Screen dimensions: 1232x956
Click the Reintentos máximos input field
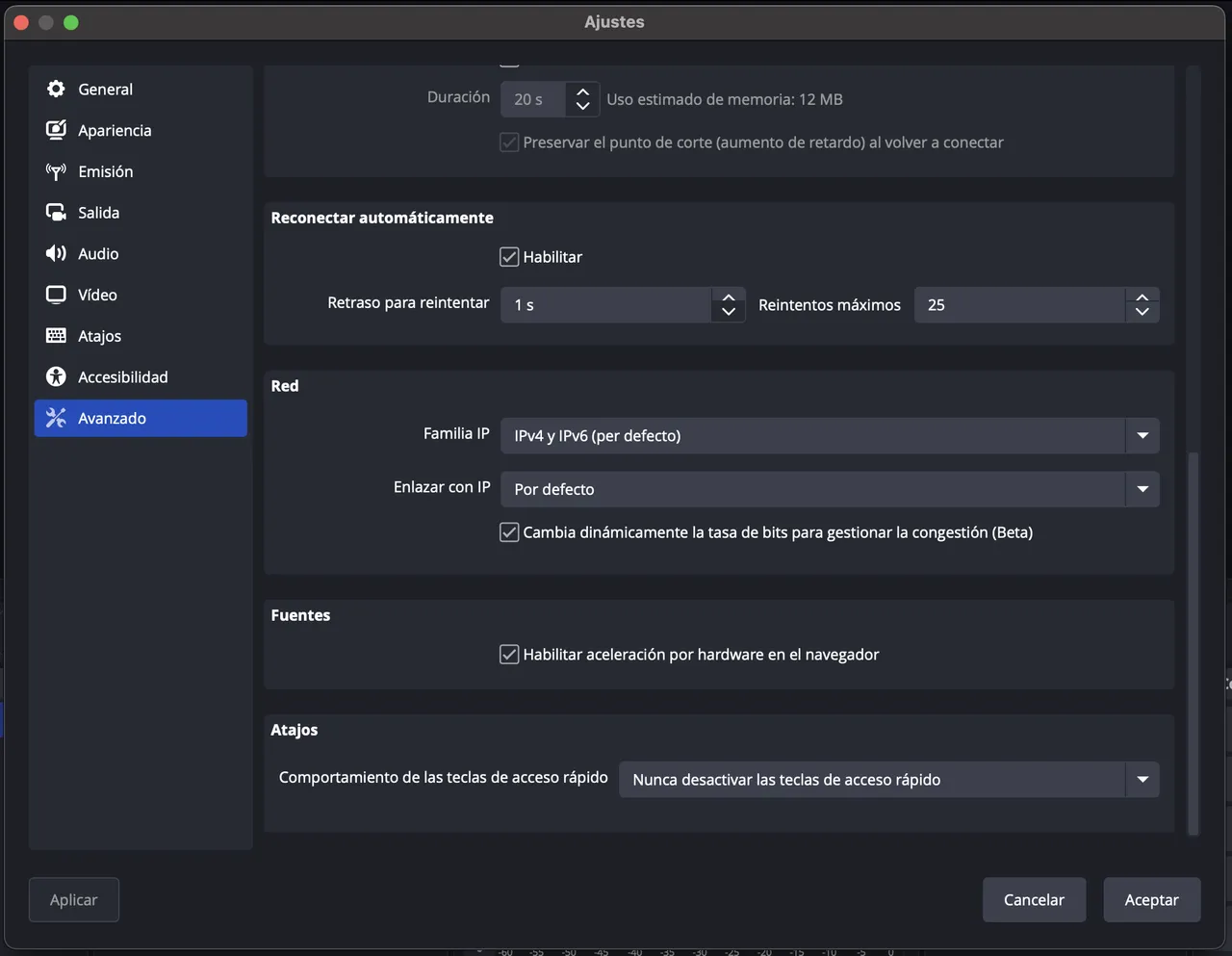pyautogui.click(x=1019, y=305)
